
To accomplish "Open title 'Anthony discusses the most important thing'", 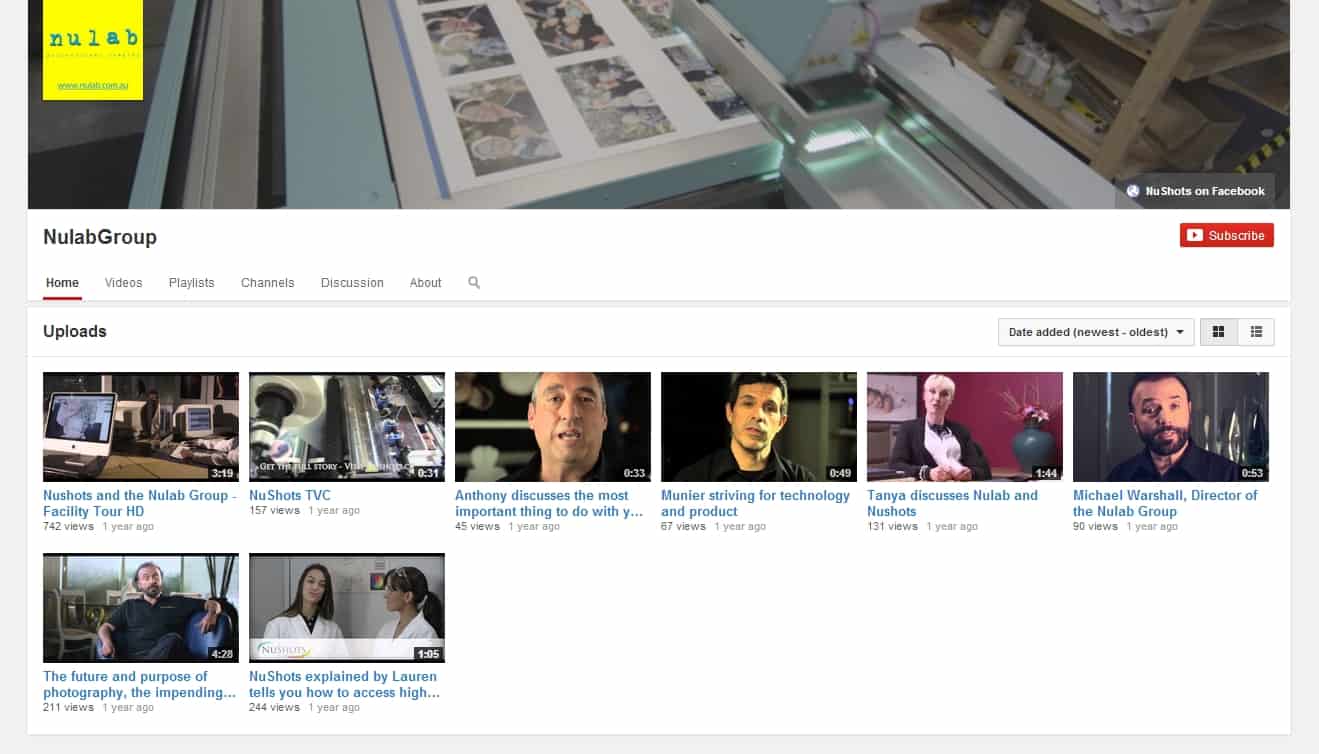I will [549, 503].
